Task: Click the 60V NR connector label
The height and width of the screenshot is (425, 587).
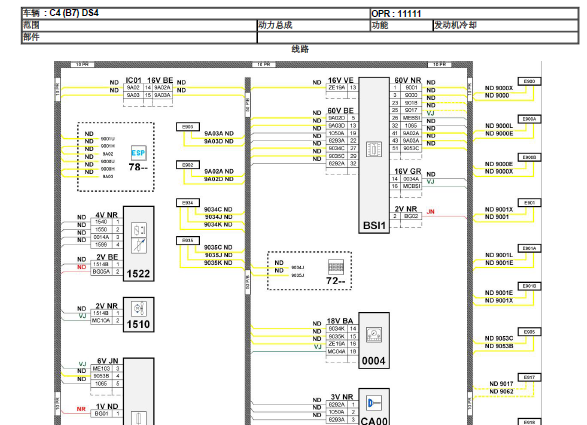Action: pyautogui.click(x=408, y=80)
